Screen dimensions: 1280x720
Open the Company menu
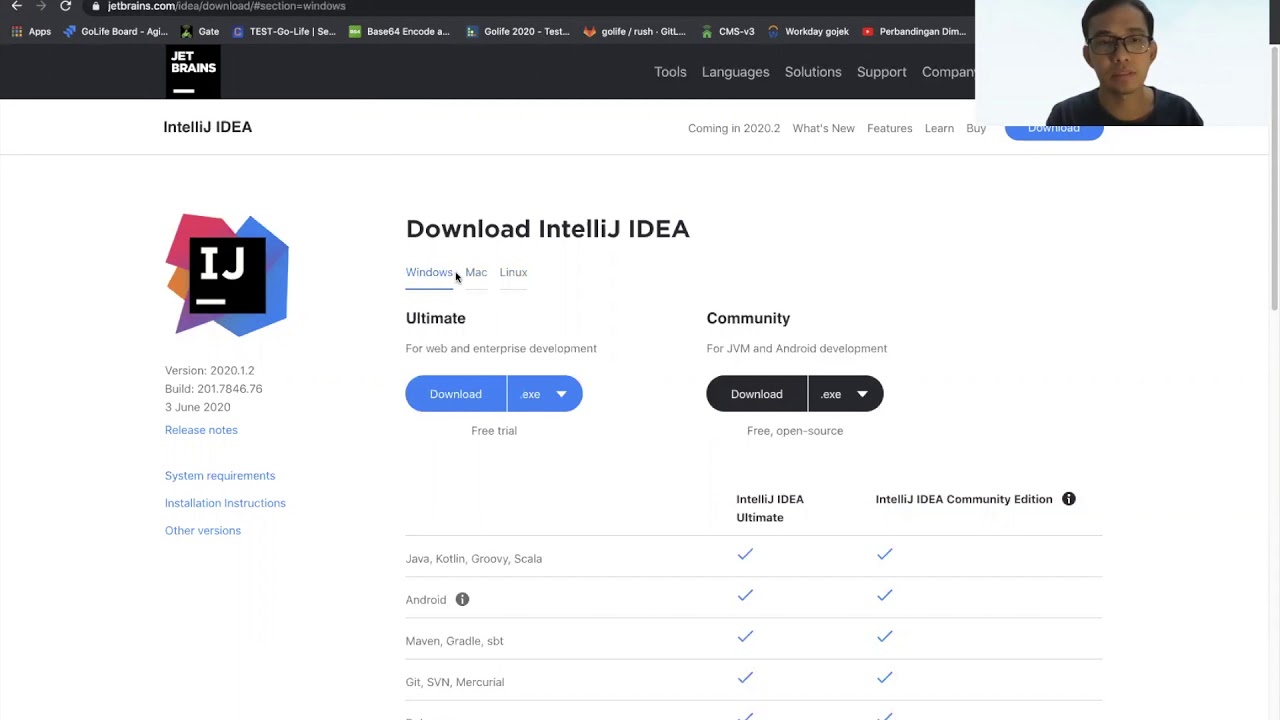point(948,72)
